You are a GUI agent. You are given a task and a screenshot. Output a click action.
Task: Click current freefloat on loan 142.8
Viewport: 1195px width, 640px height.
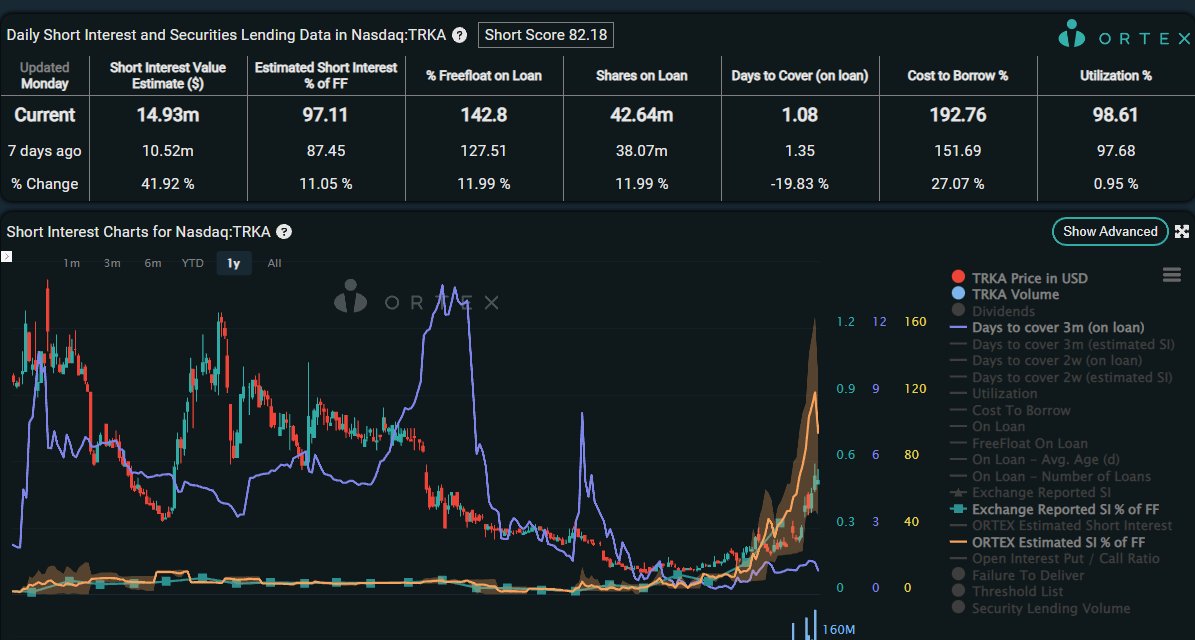pos(484,115)
